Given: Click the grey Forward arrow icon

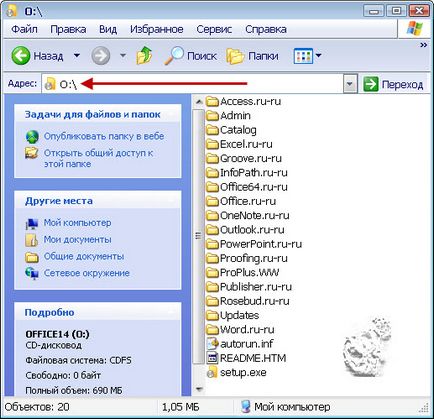Looking at the screenshot, I should pyautogui.click(x=101, y=55).
